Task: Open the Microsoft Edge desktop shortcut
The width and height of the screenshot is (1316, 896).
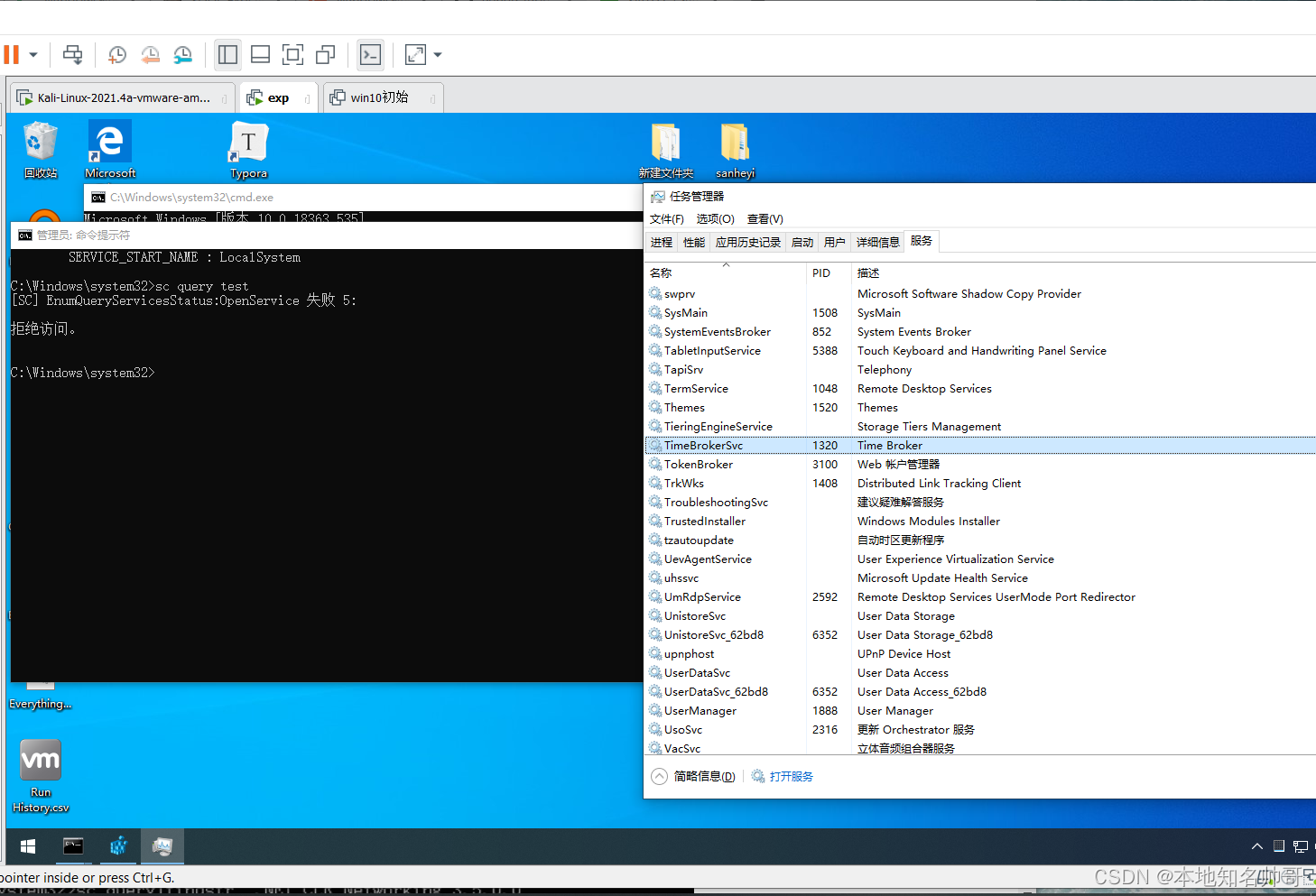Action: point(110,150)
